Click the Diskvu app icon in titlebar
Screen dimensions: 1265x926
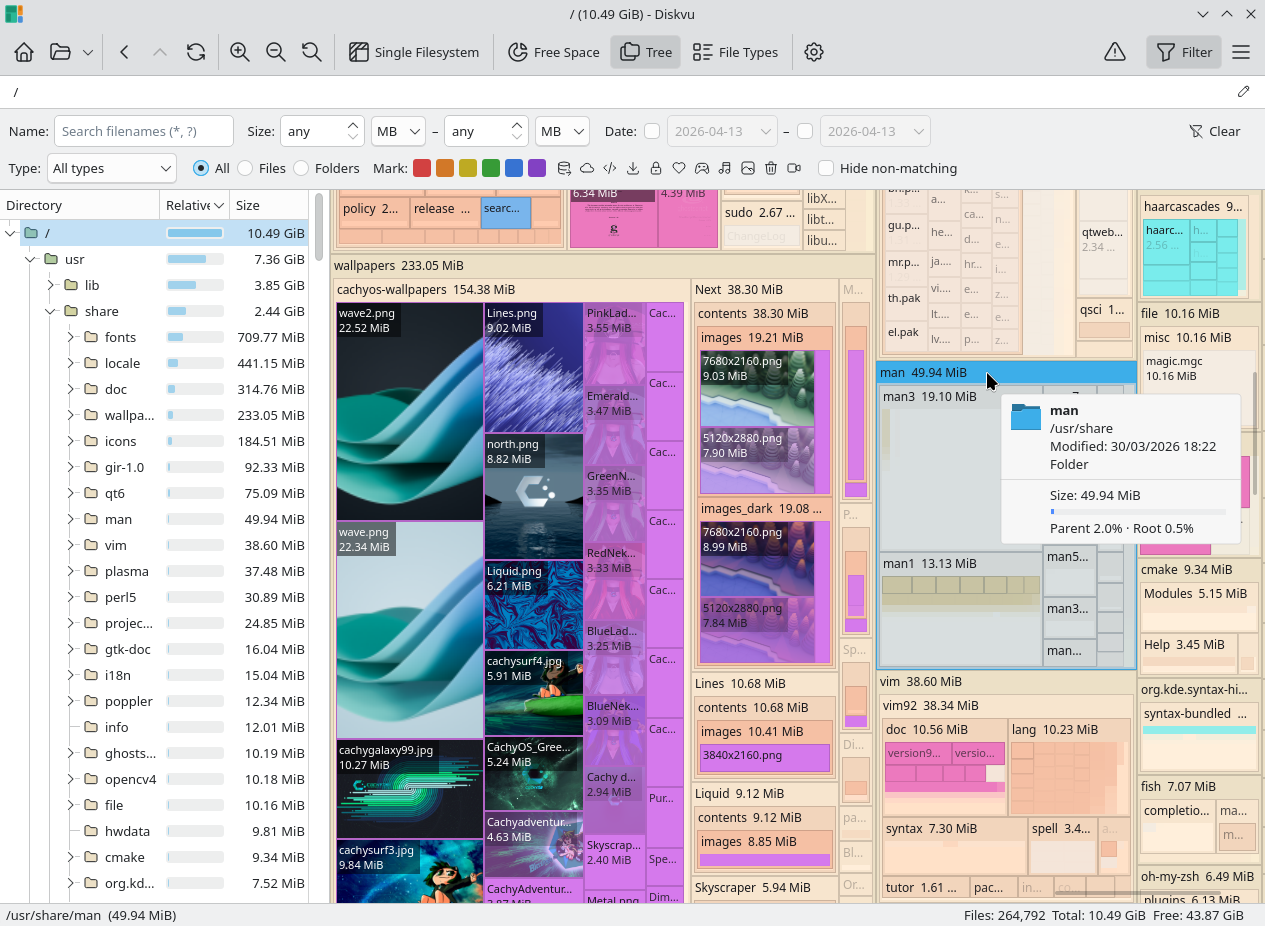tap(14, 14)
